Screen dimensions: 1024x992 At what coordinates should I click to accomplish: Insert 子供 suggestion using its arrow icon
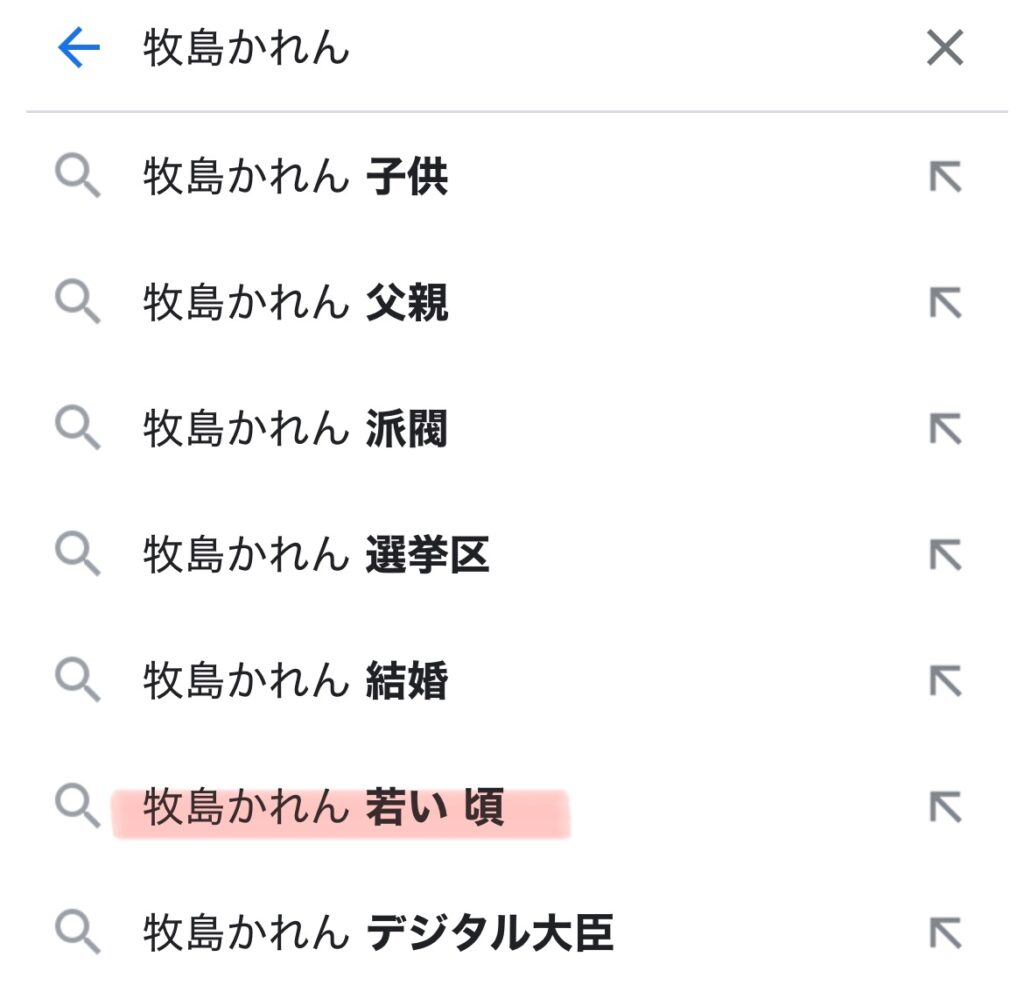(944, 178)
